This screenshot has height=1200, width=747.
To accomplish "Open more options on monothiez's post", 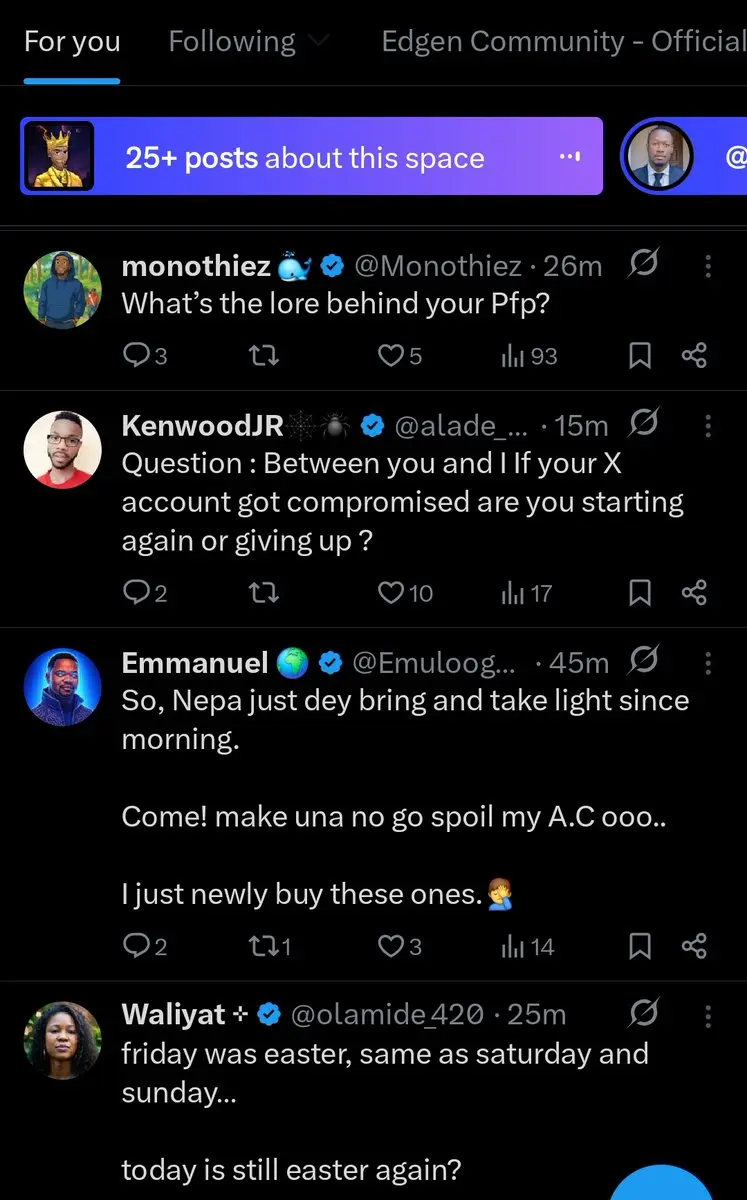I will point(708,266).
